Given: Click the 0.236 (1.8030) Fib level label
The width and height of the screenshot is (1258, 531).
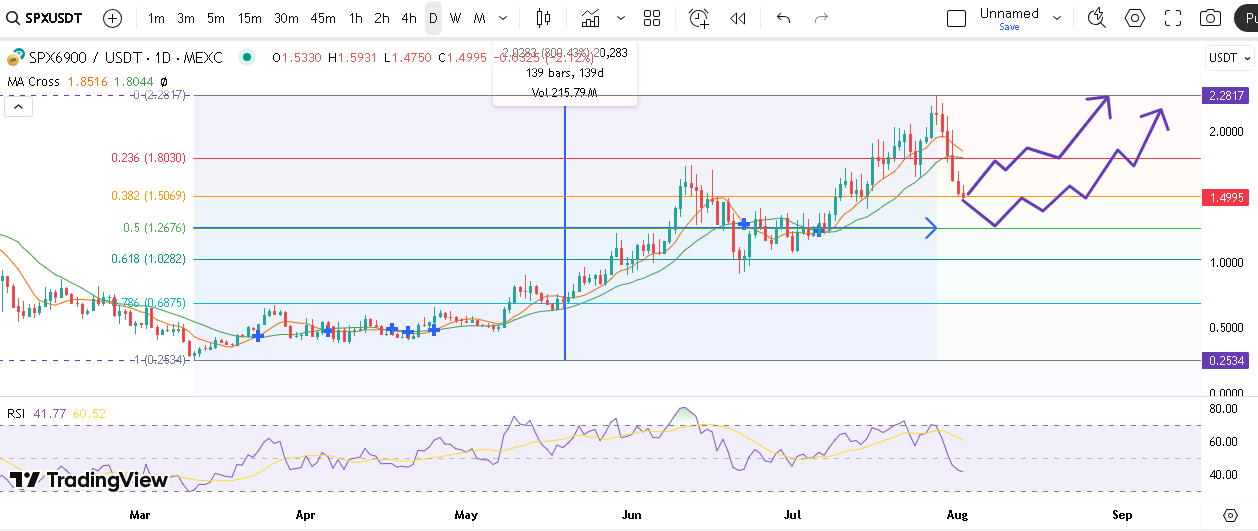Looking at the screenshot, I should pyautogui.click(x=148, y=158).
